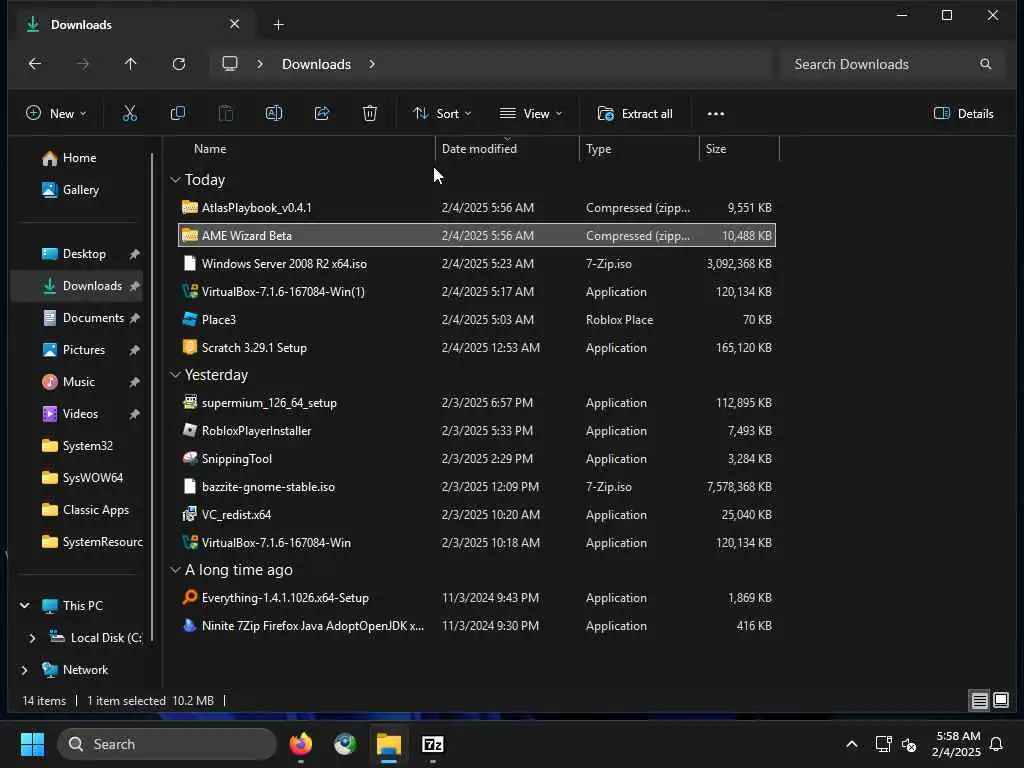Click the taskbar Search box
Image resolution: width=1024 pixels, height=768 pixels.
pos(167,744)
